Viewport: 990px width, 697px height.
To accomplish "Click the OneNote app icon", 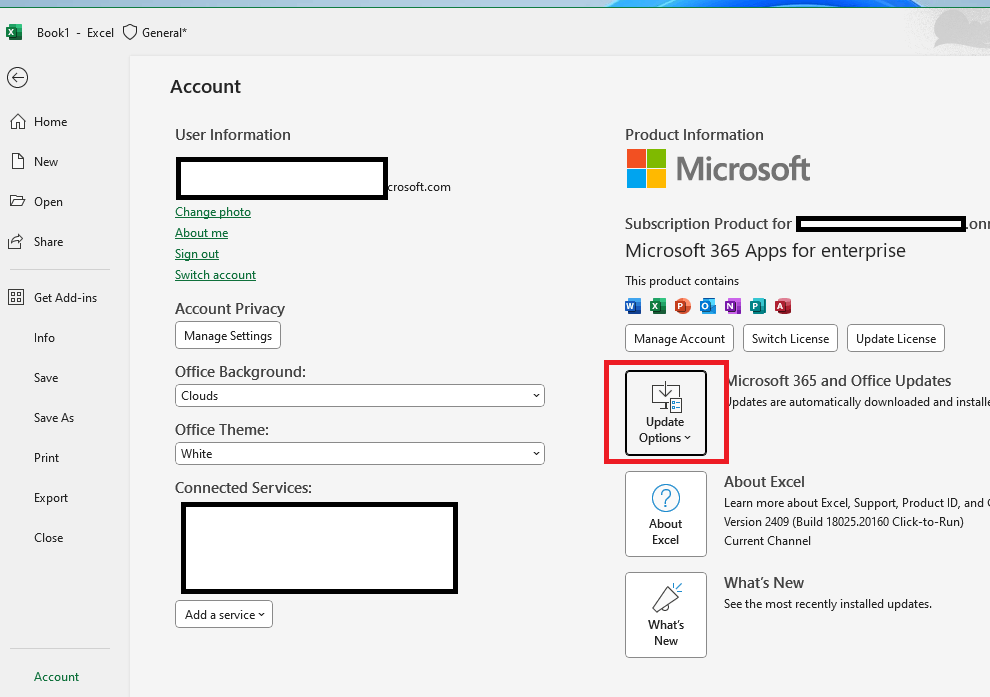I will (732, 306).
